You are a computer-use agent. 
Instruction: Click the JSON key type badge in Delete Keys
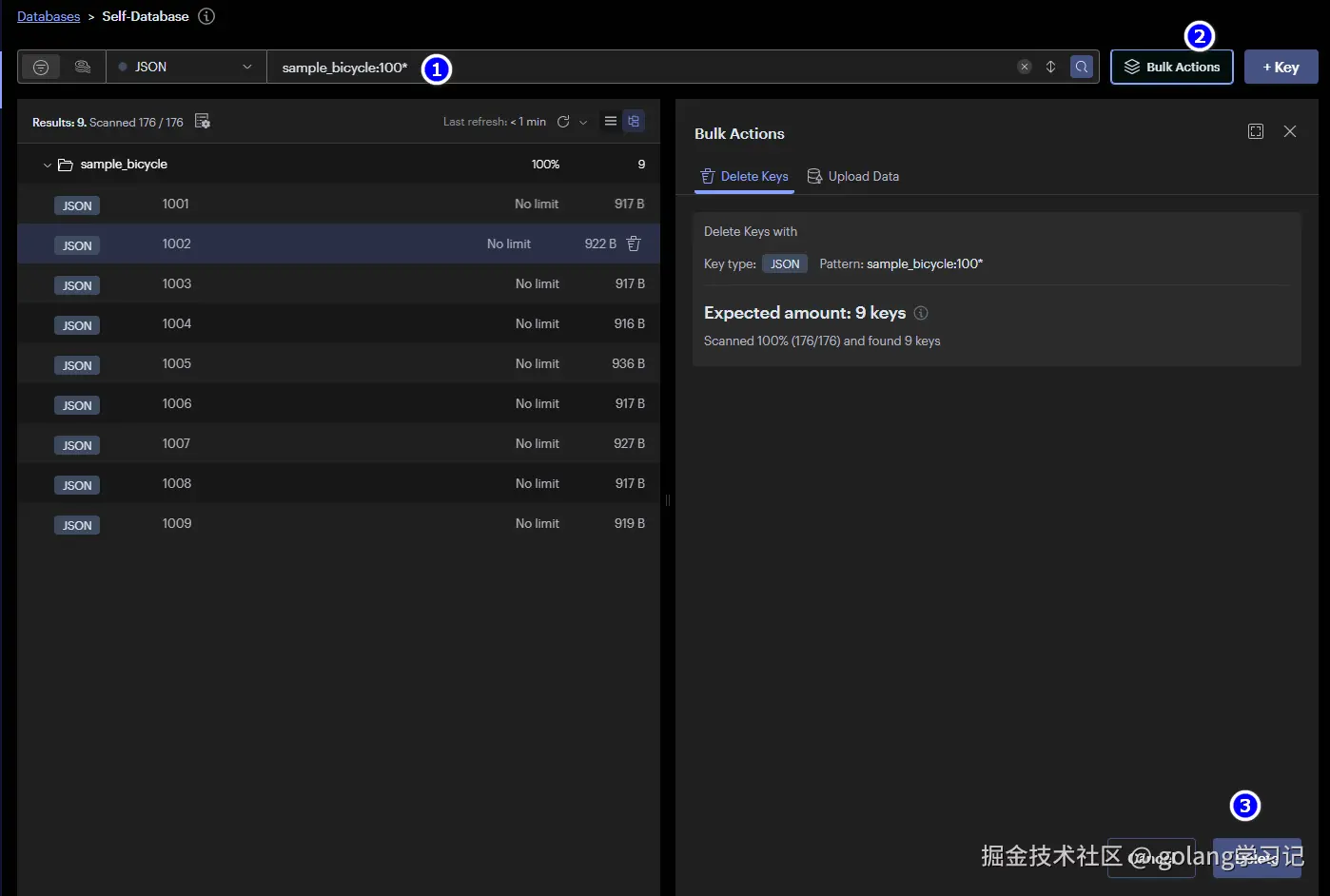pyautogui.click(x=785, y=263)
